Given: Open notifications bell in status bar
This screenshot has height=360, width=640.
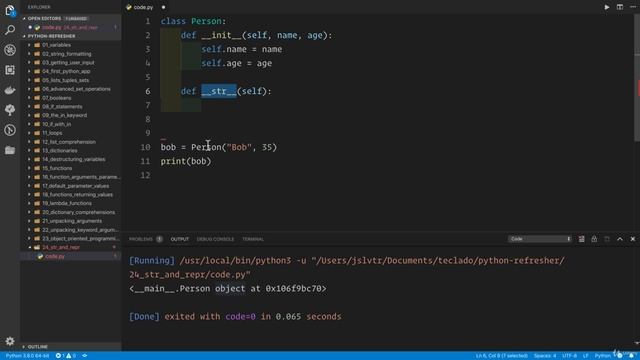Looking at the screenshot, I should 631,356.
